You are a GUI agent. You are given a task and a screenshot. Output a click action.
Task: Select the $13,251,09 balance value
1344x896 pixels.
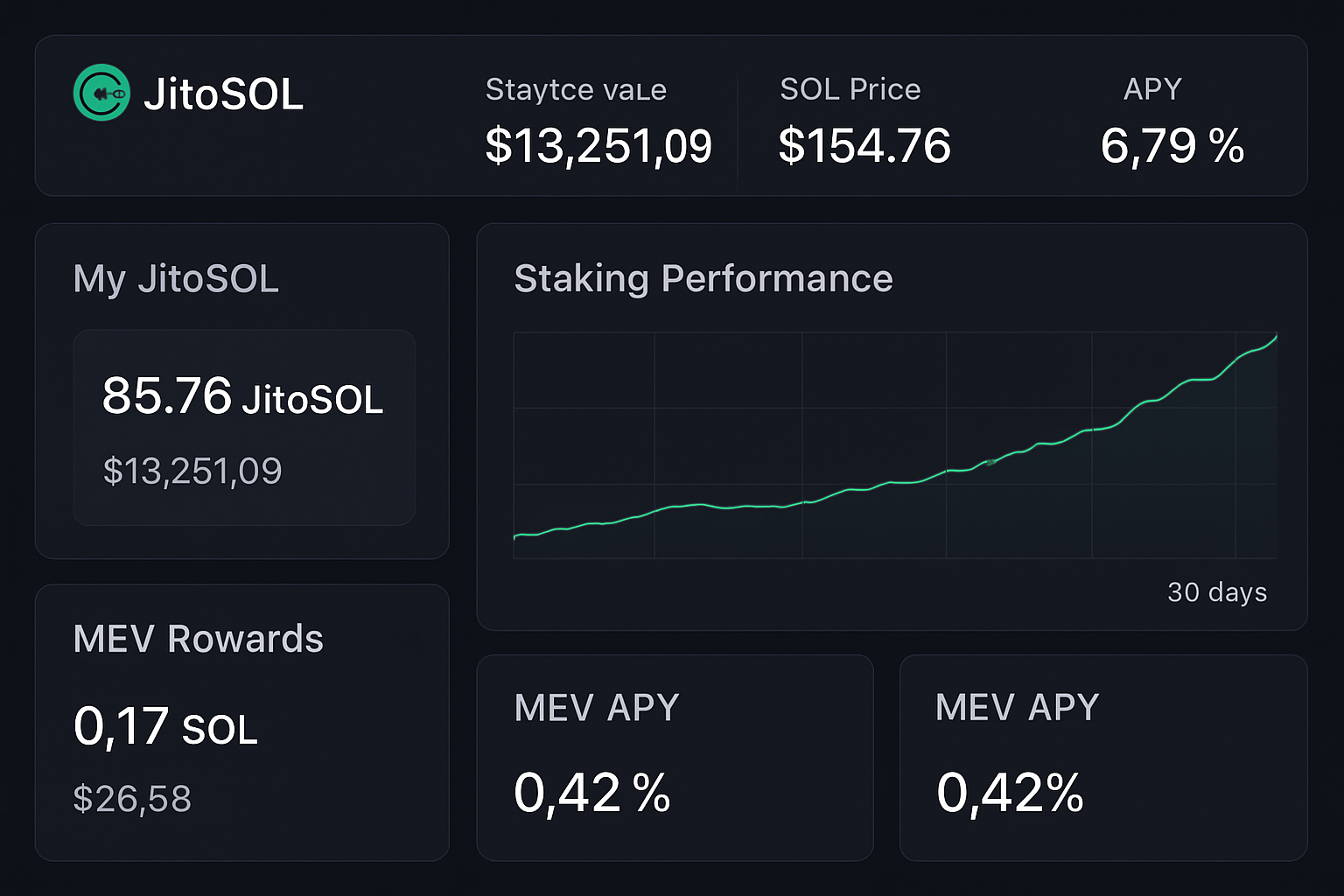click(192, 471)
